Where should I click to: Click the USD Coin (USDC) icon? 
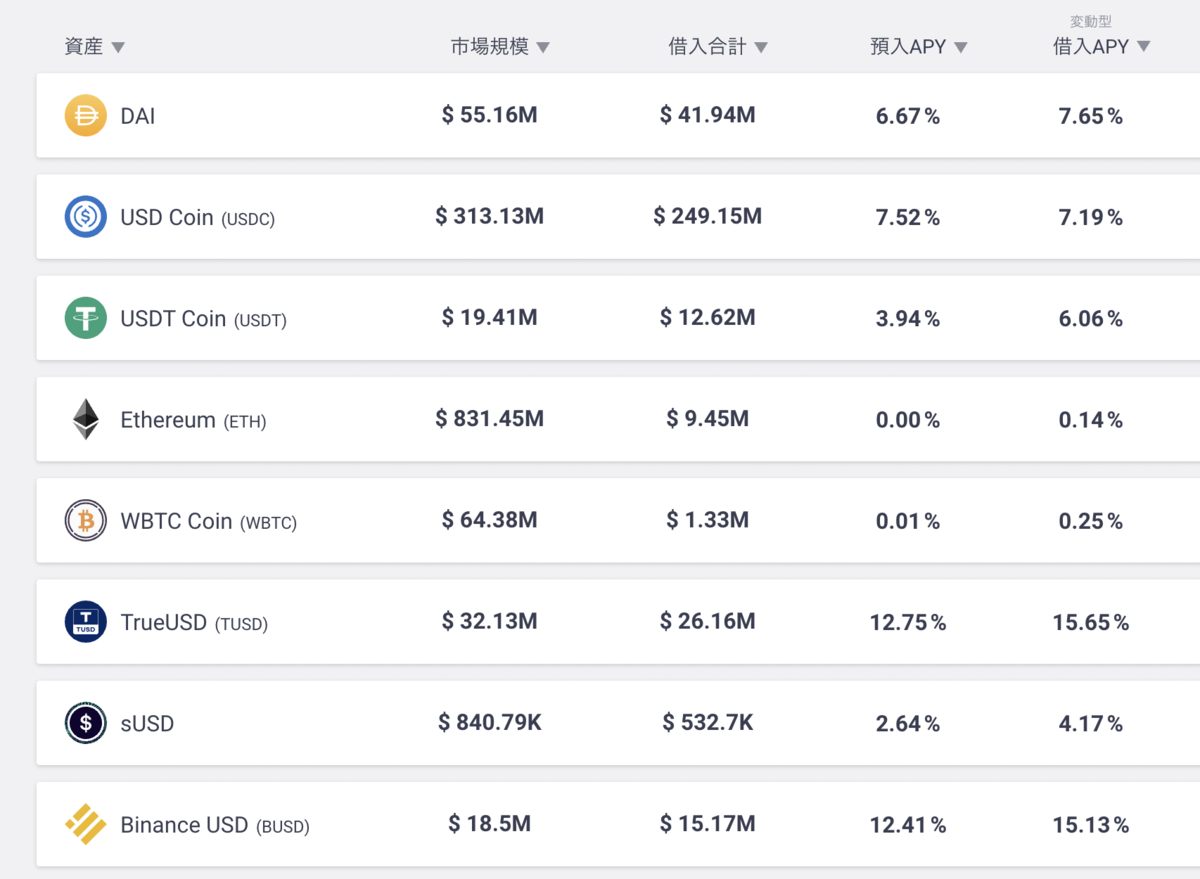click(x=86, y=217)
